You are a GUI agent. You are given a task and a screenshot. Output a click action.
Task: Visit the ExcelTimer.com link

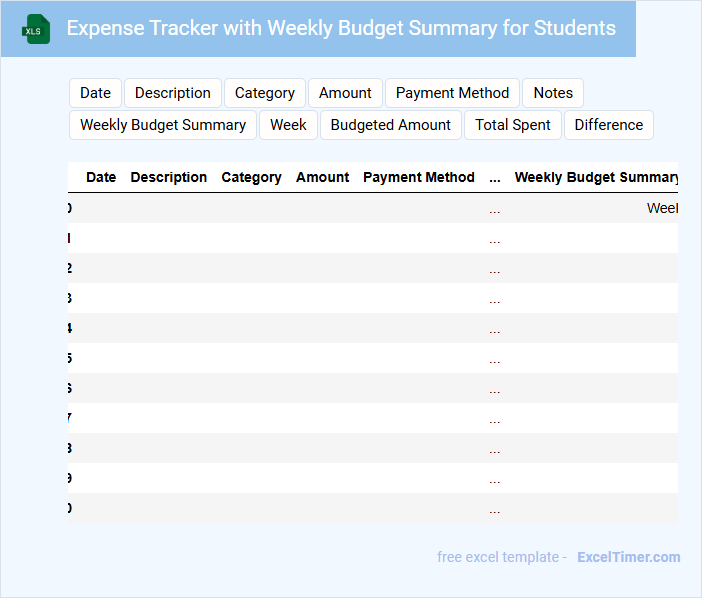click(x=629, y=557)
